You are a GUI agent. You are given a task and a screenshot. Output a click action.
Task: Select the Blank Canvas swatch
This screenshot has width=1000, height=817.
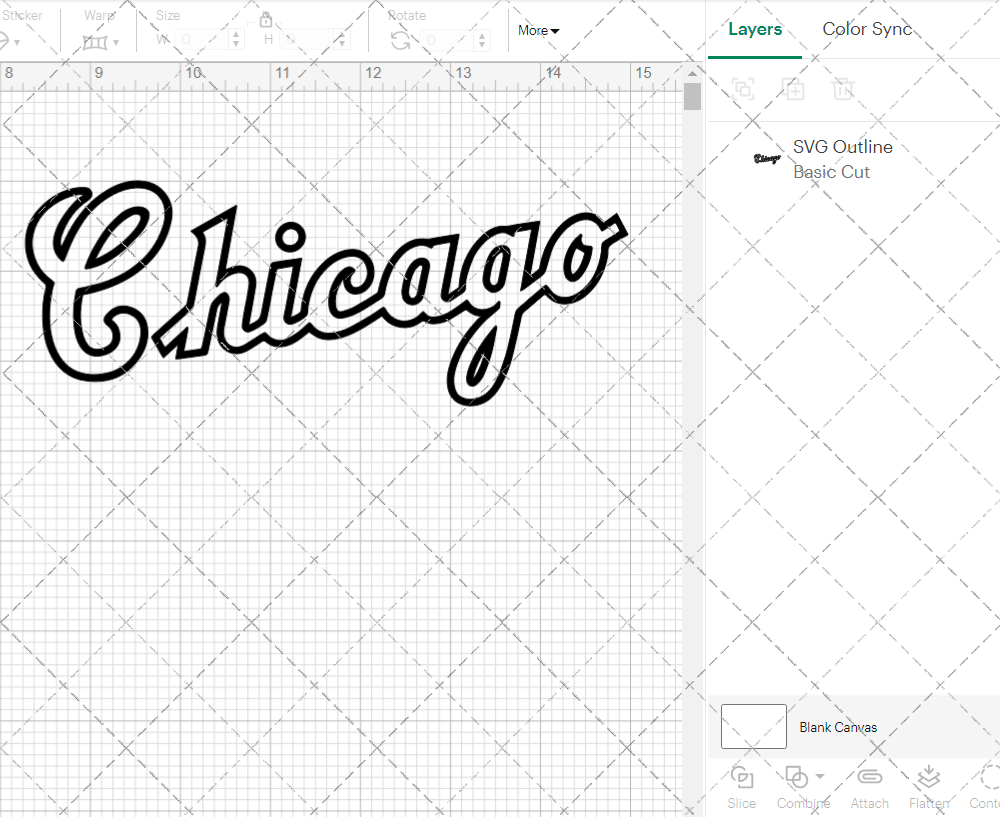tap(754, 726)
